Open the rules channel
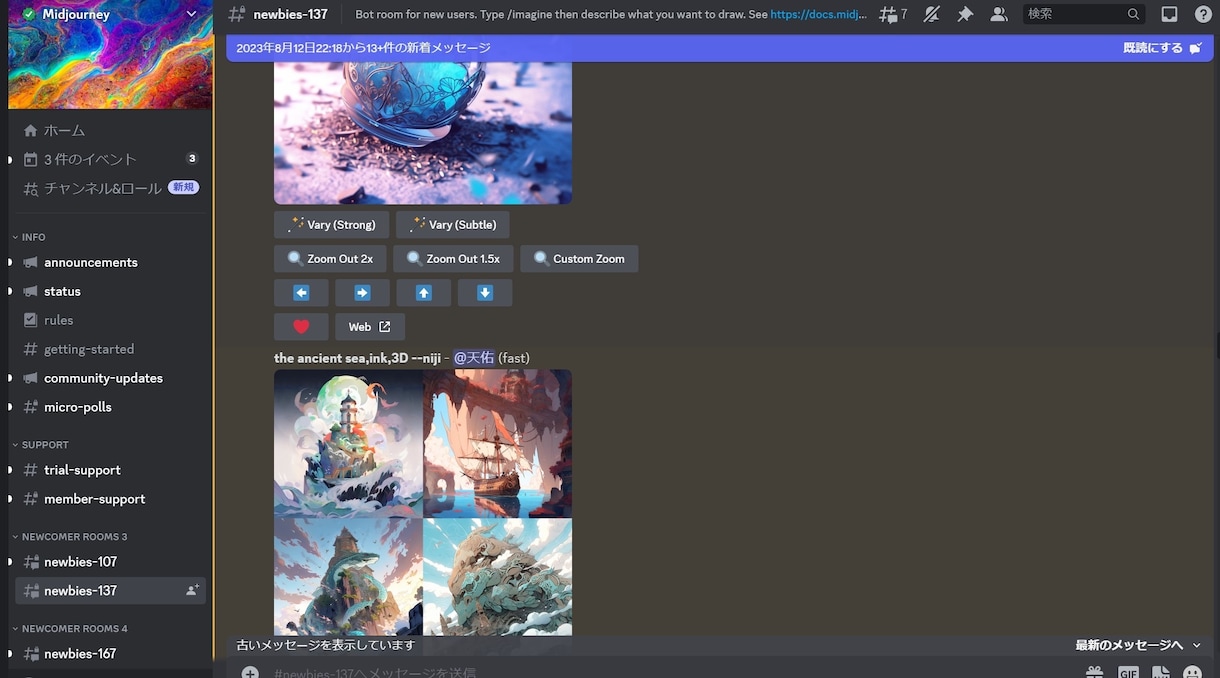 [110, 320]
